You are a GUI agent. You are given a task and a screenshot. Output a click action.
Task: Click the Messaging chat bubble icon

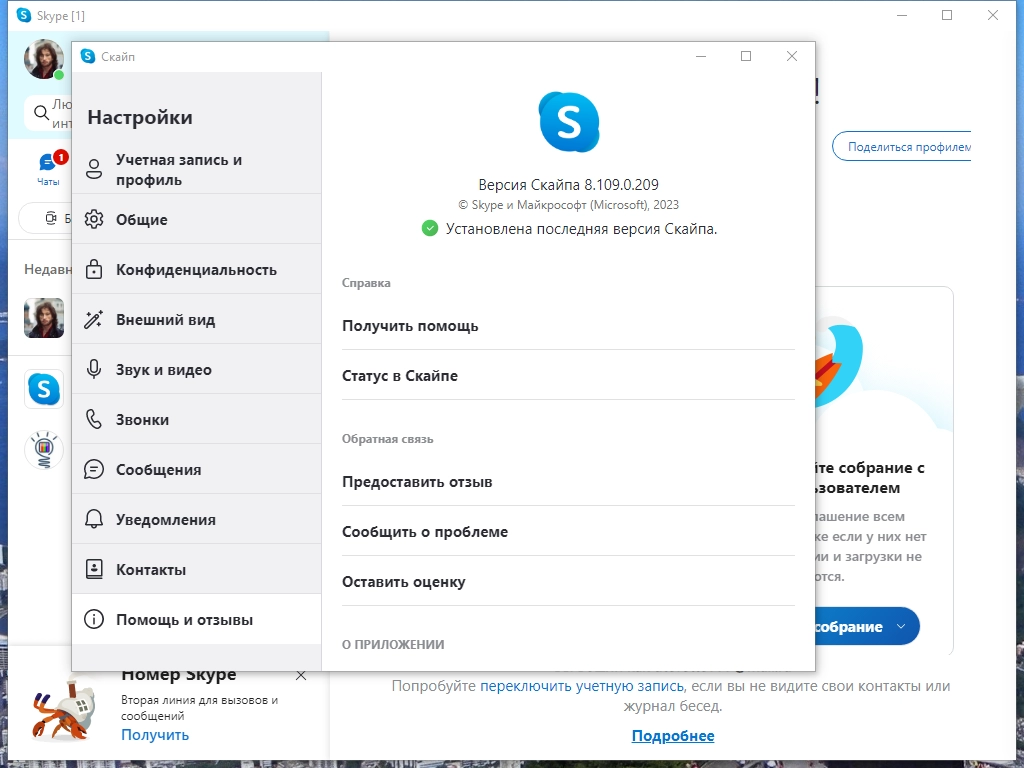tap(94, 469)
